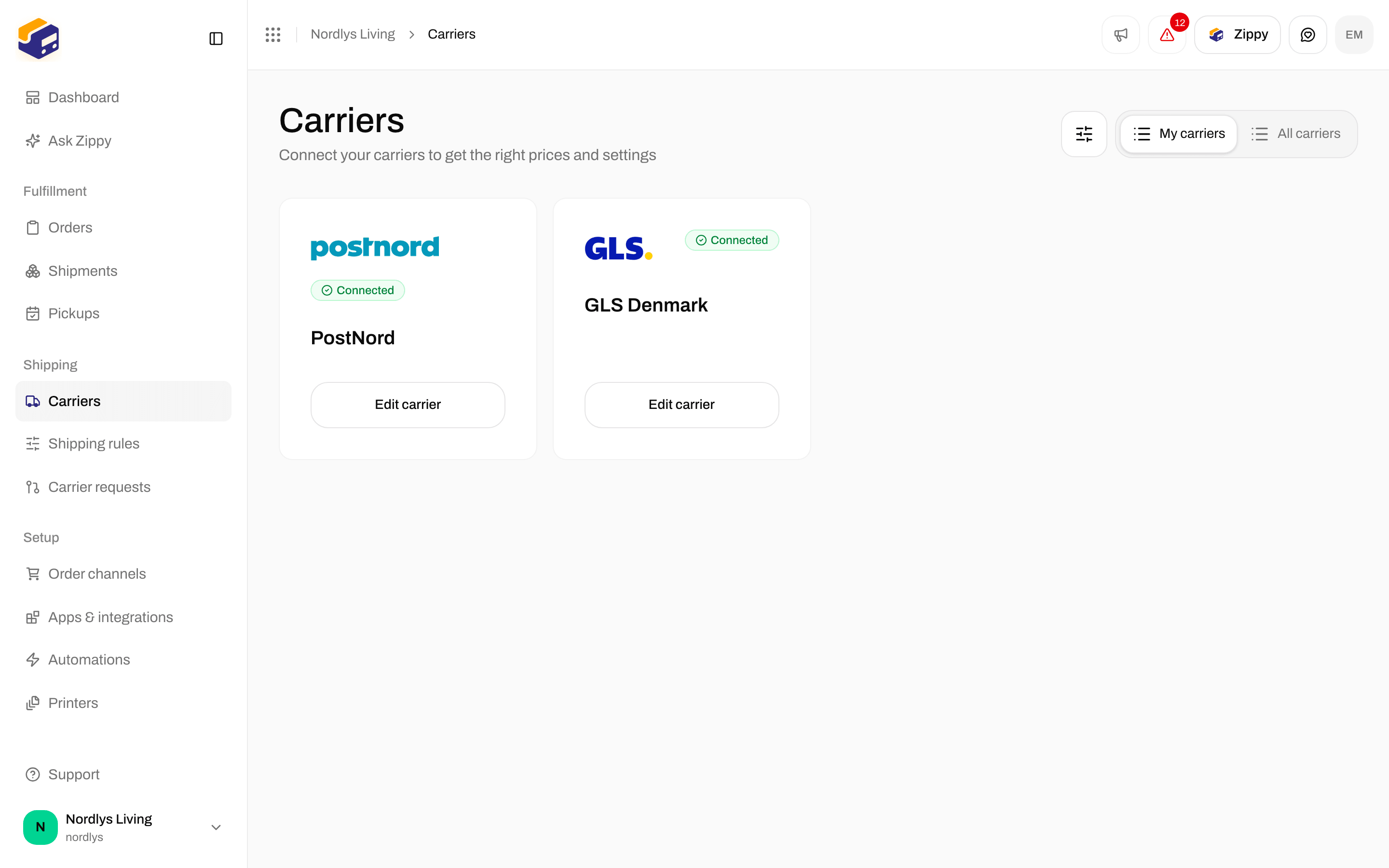Edit the PostNord carrier
Viewport: 1389px width, 868px height.
(408, 405)
